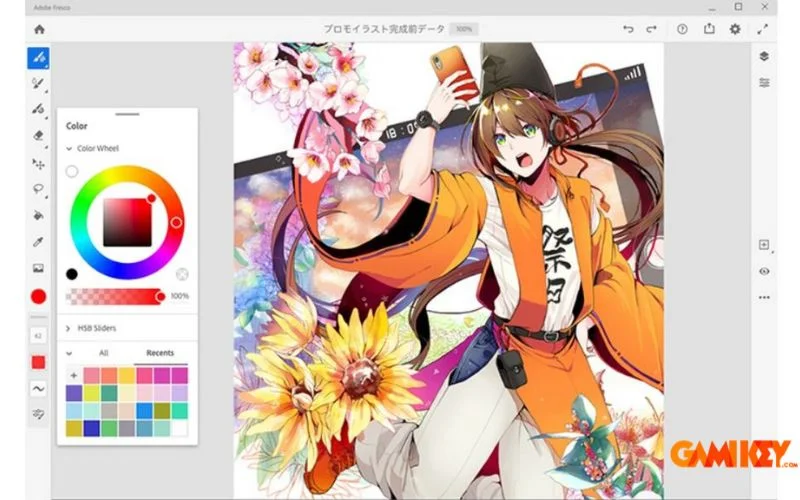Toggle layer visibility eye icon
This screenshot has width=800, height=500.
click(764, 271)
